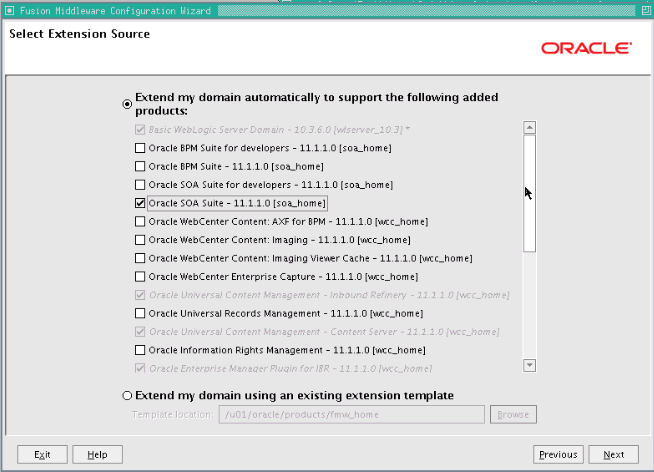Image resolution: width=654 pixels, height=472 pixels.
Task: Check Oracle Universal Records Management checkbox
Action: pyautogui.click(x=140, y=313)
